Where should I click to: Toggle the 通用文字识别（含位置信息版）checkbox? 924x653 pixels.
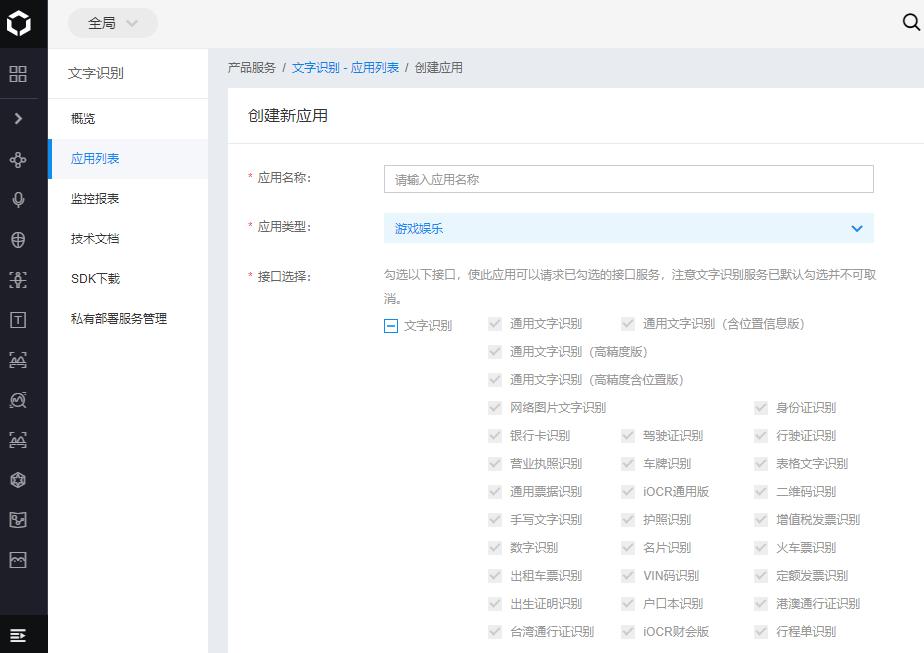click(x=628, y=324)
